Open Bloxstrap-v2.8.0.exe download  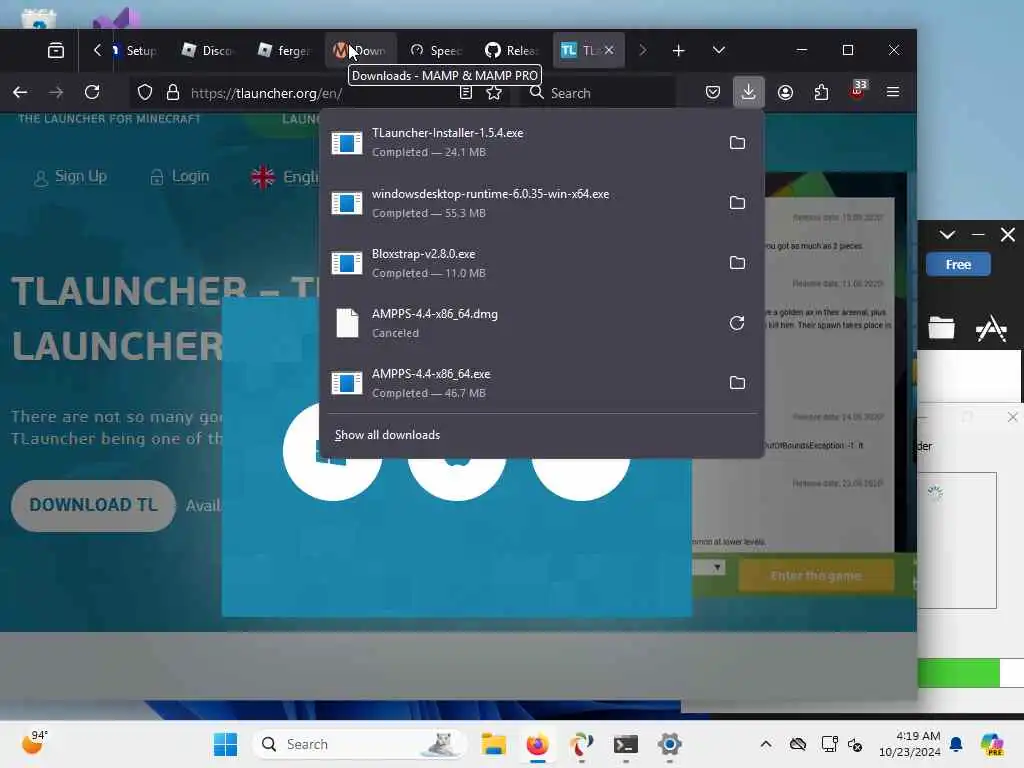[519, 263]
